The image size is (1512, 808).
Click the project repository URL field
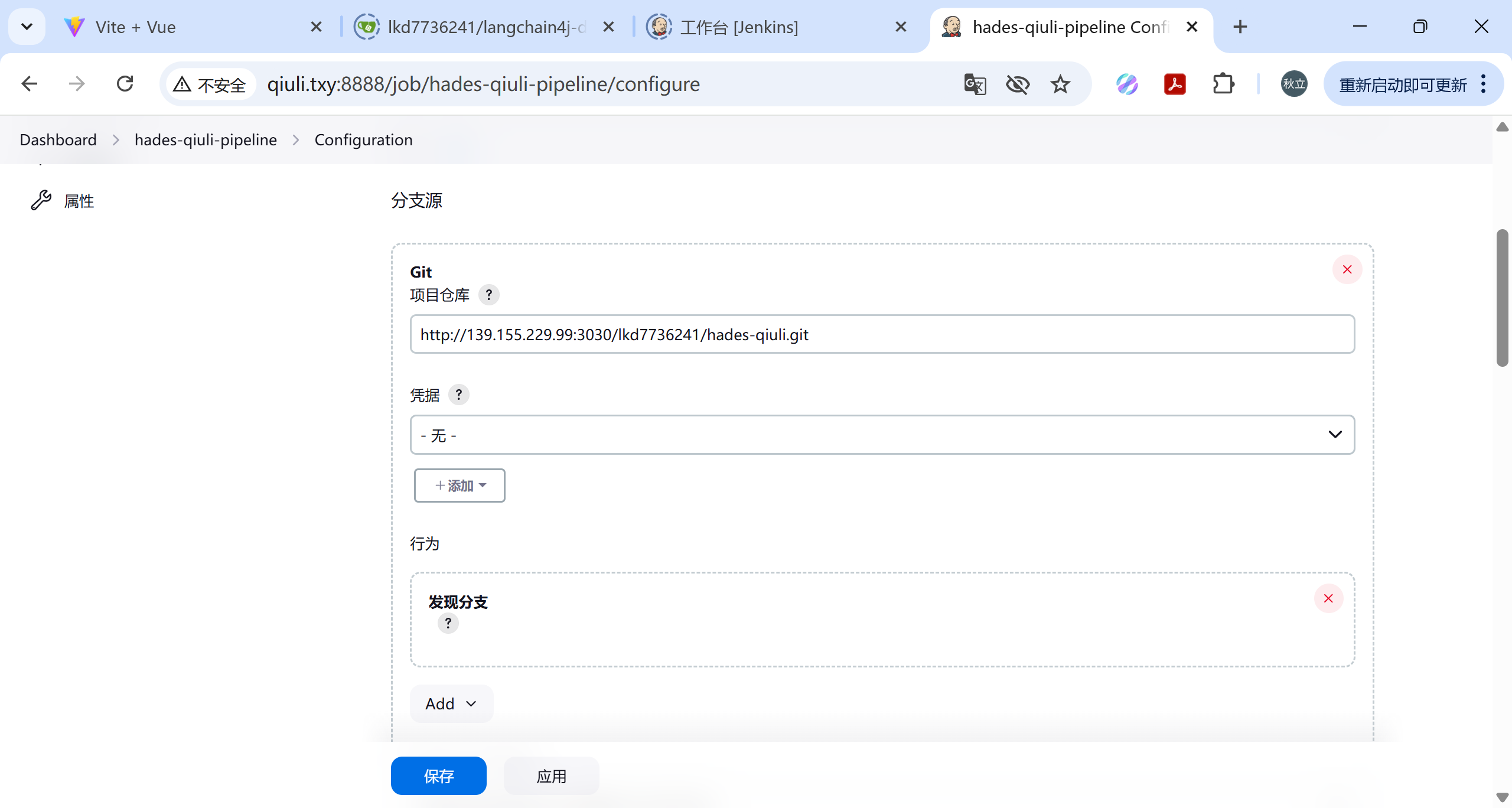tap(882, 334)
